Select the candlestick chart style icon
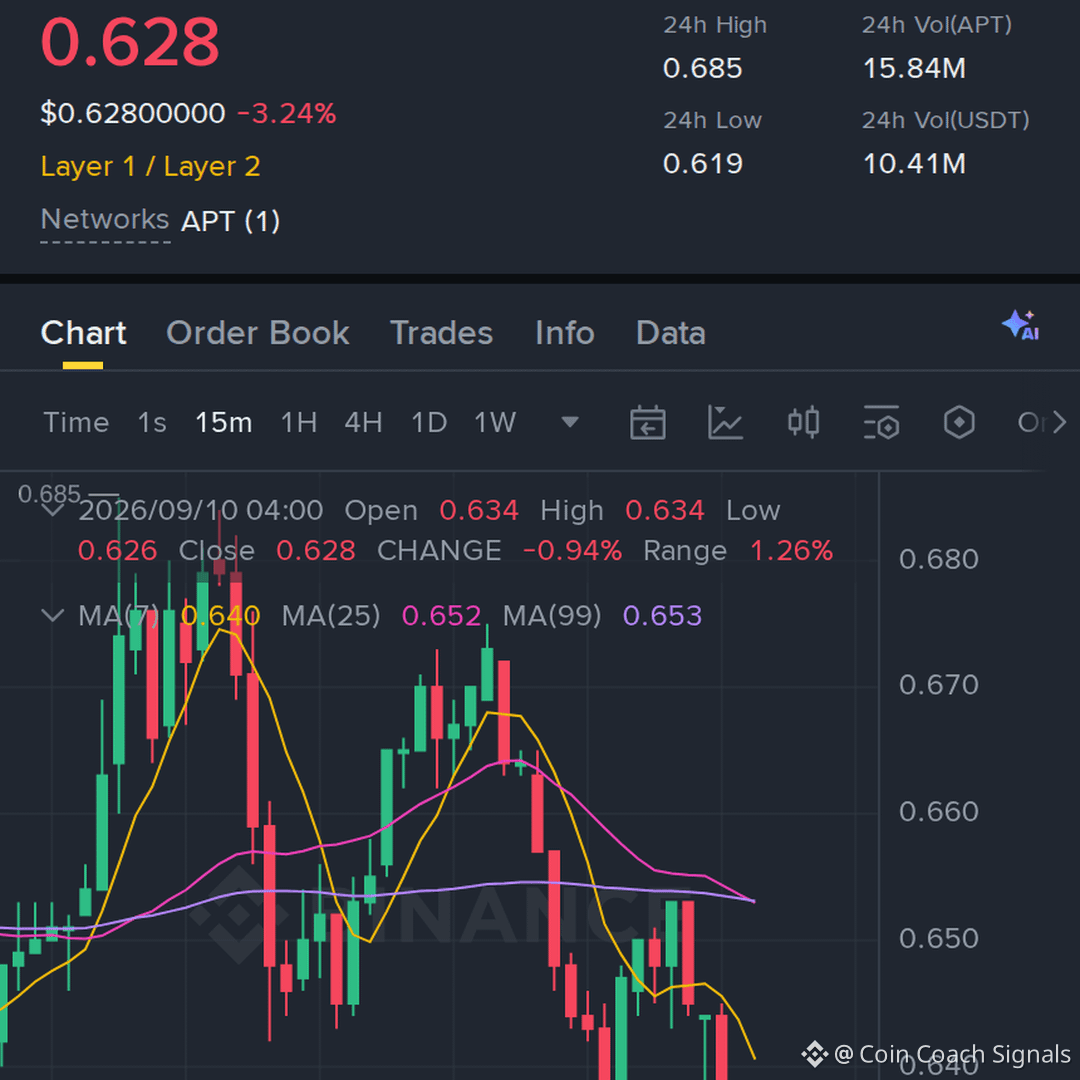Screen dimensions: 1080x1080 point(803,422)
